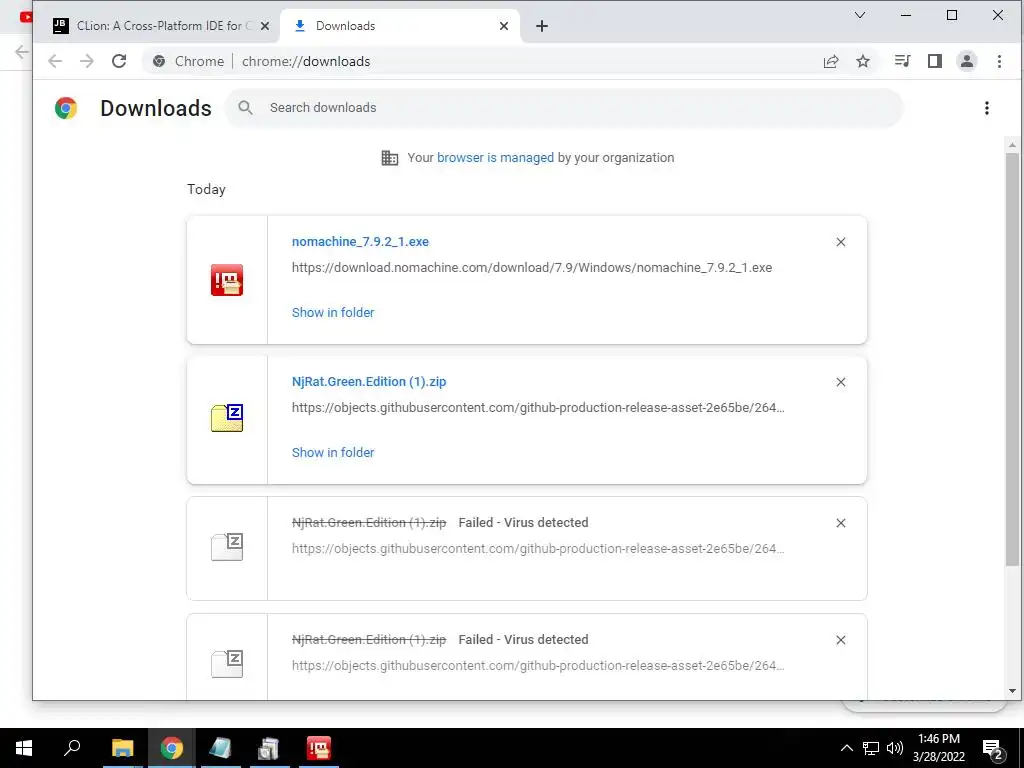Click the 'Today' date heading
Image resolution: width=1024 pixels, height=768 pixels.
[x=206, y=189]
